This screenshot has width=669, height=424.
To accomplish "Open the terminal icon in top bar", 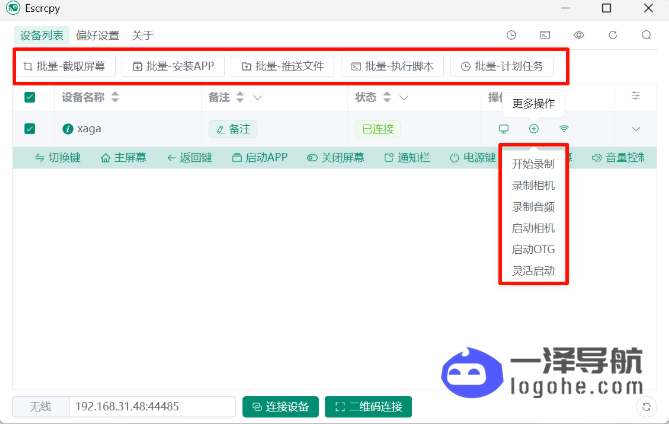I will [545, 35].
